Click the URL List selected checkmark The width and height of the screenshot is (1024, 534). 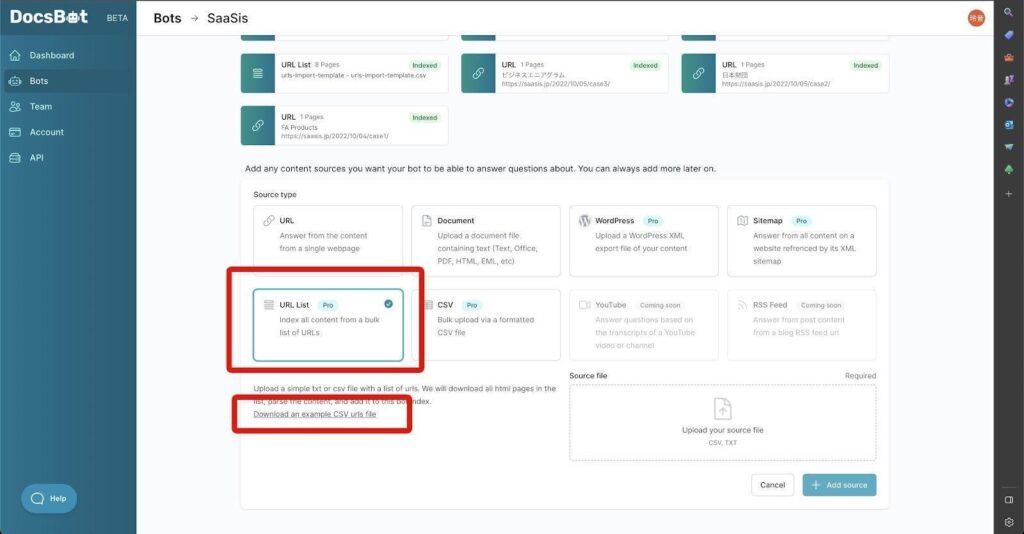tap(388, 304)
